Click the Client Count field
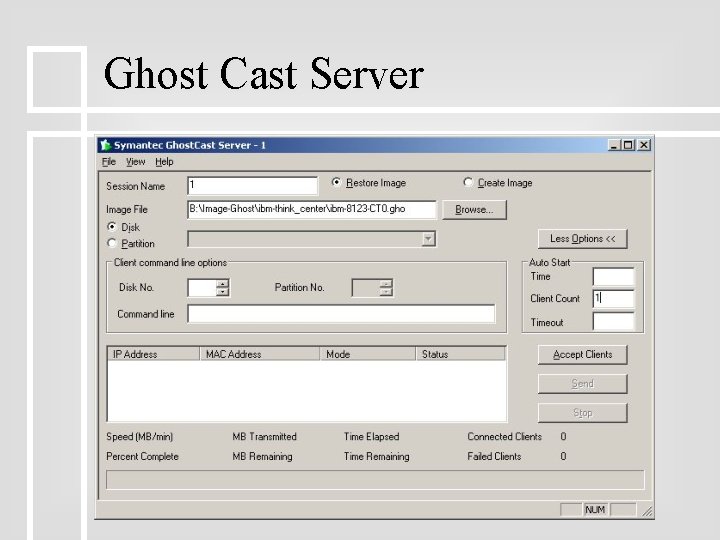720x540 pixels. (613, 298)
